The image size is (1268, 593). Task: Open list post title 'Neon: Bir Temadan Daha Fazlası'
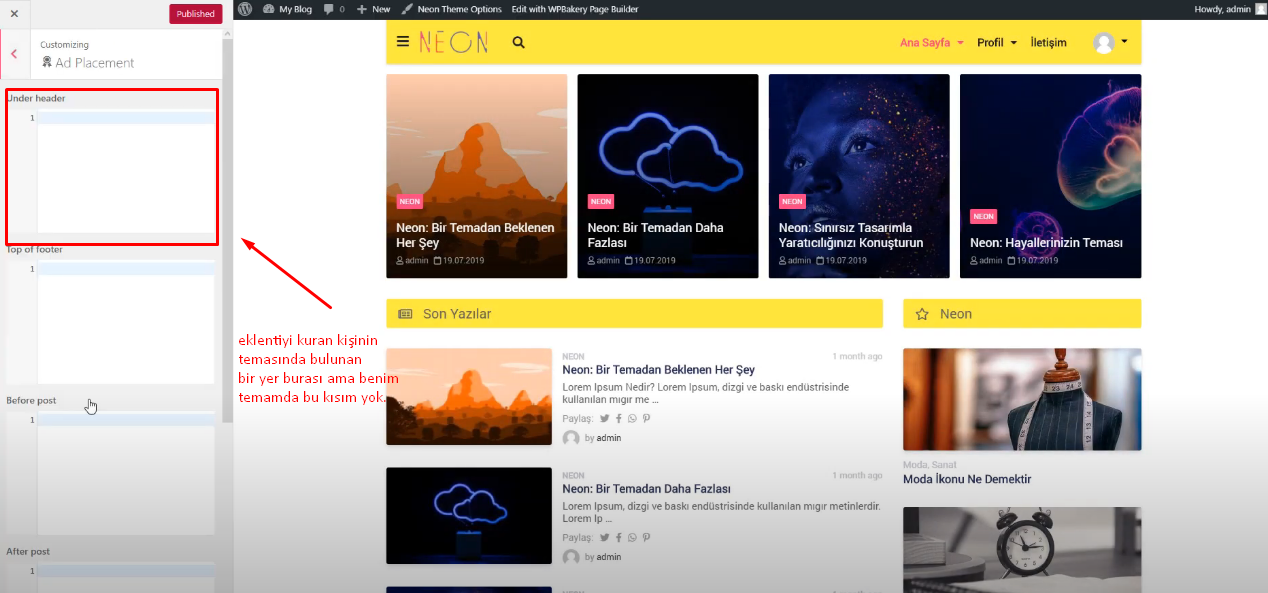click(x=646, y=489)
